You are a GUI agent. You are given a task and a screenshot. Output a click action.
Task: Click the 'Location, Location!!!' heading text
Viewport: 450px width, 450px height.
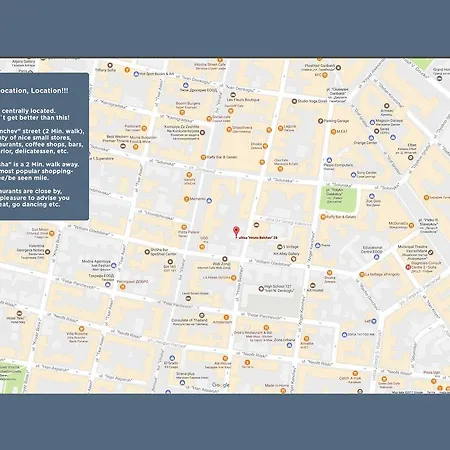(34, 91)
